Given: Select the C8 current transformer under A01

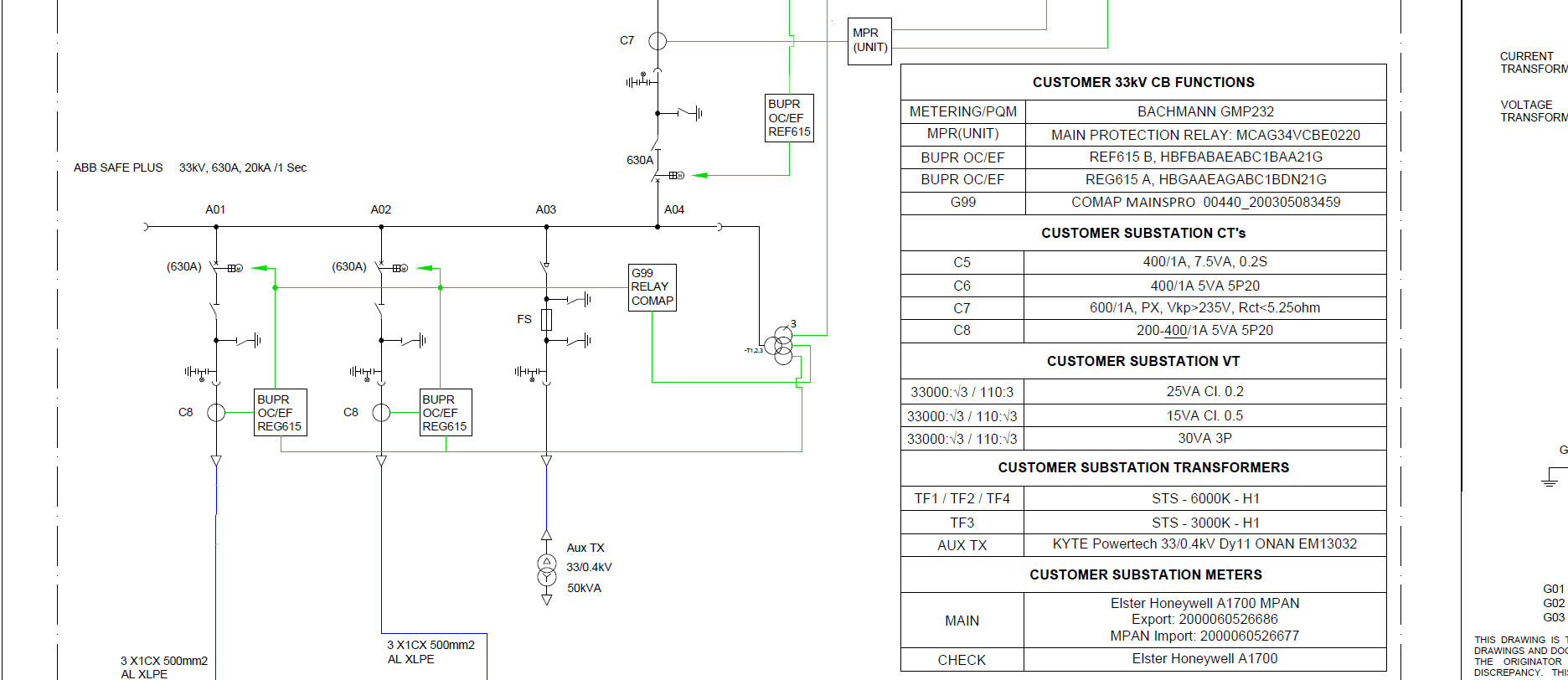Looking at the screenshot, I should tap(216, 412).
